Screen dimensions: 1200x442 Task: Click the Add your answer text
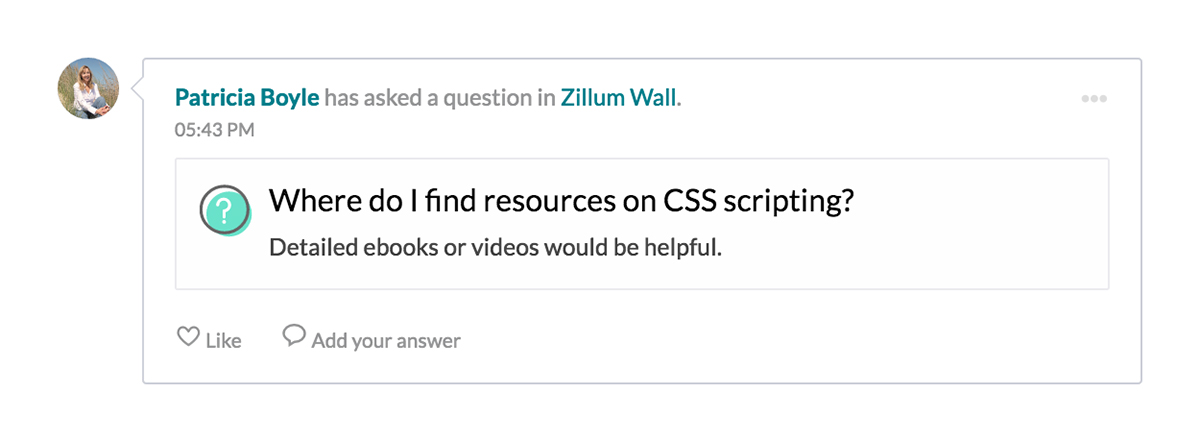385,341
